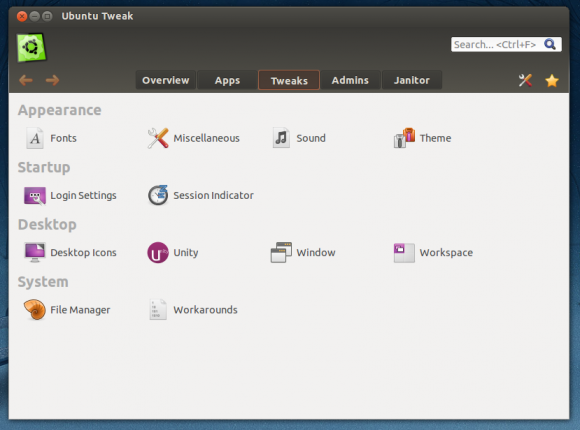
Task: Switch to the Admins tab
Action: click(350, 80)
